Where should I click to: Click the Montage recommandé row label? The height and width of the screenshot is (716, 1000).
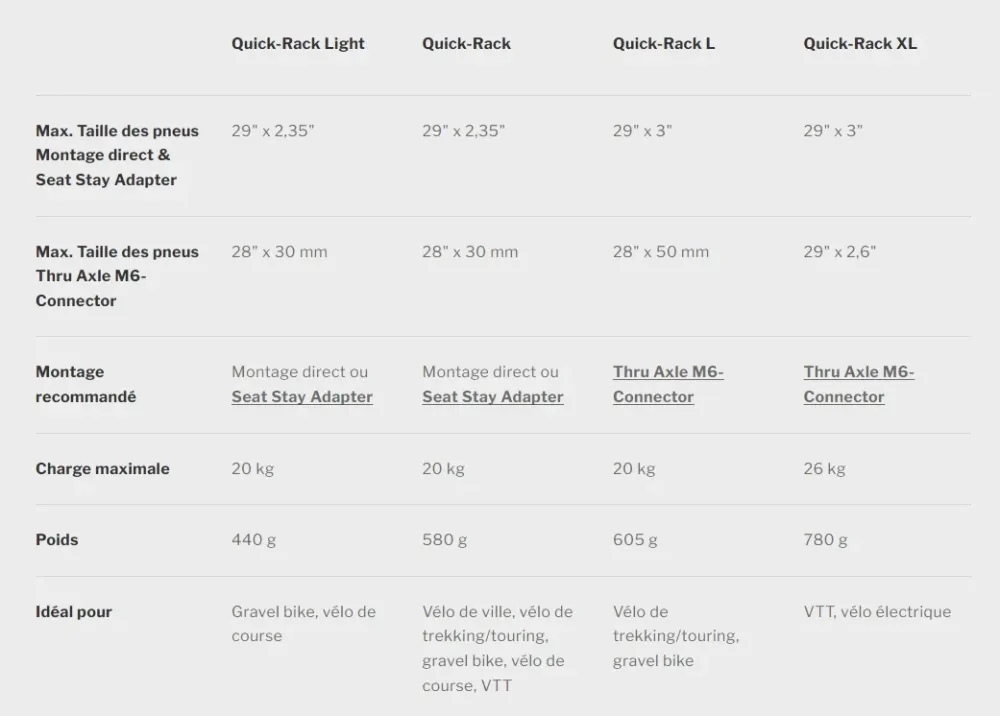[x=85, y=384]
